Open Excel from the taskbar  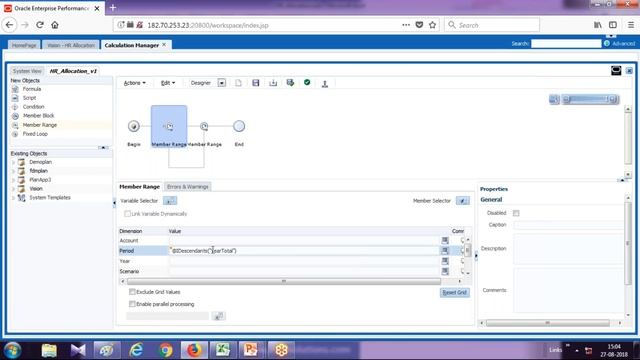pos(223,350)
